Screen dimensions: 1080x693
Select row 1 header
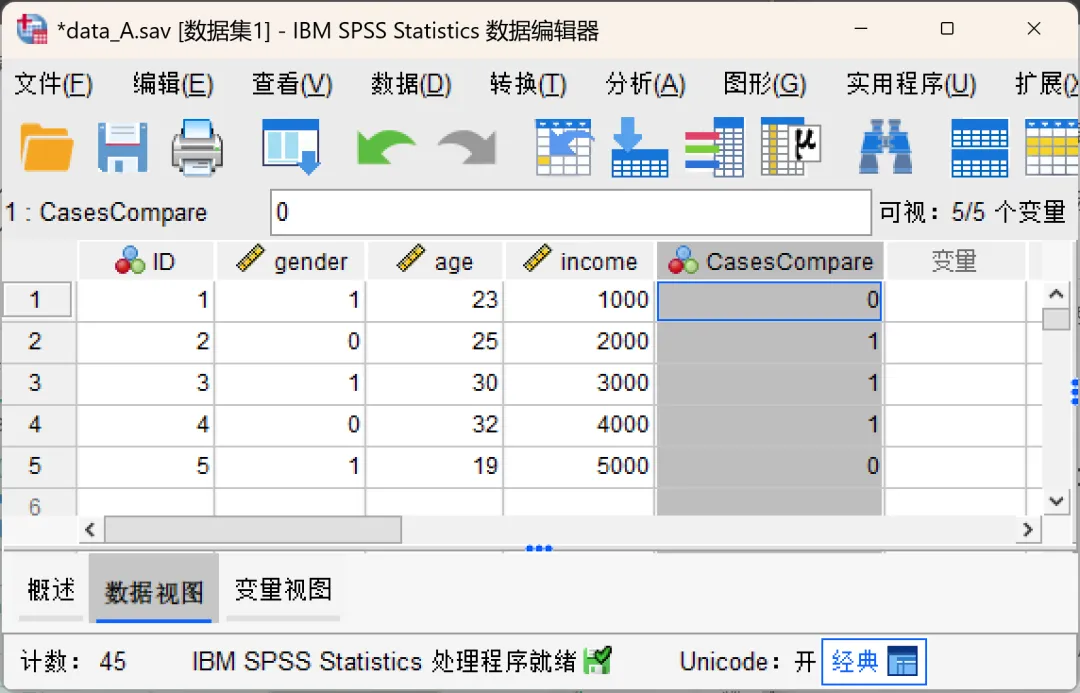37,300
